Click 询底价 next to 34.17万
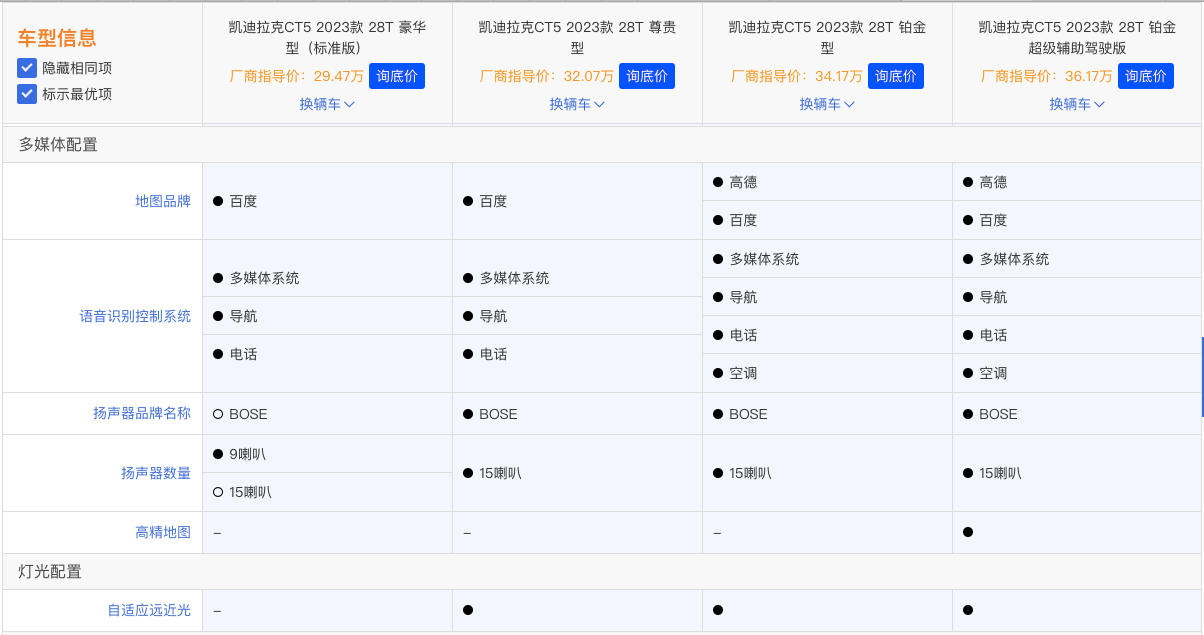The width and height of the screenshot is (1204, 635). pos(896,76)
